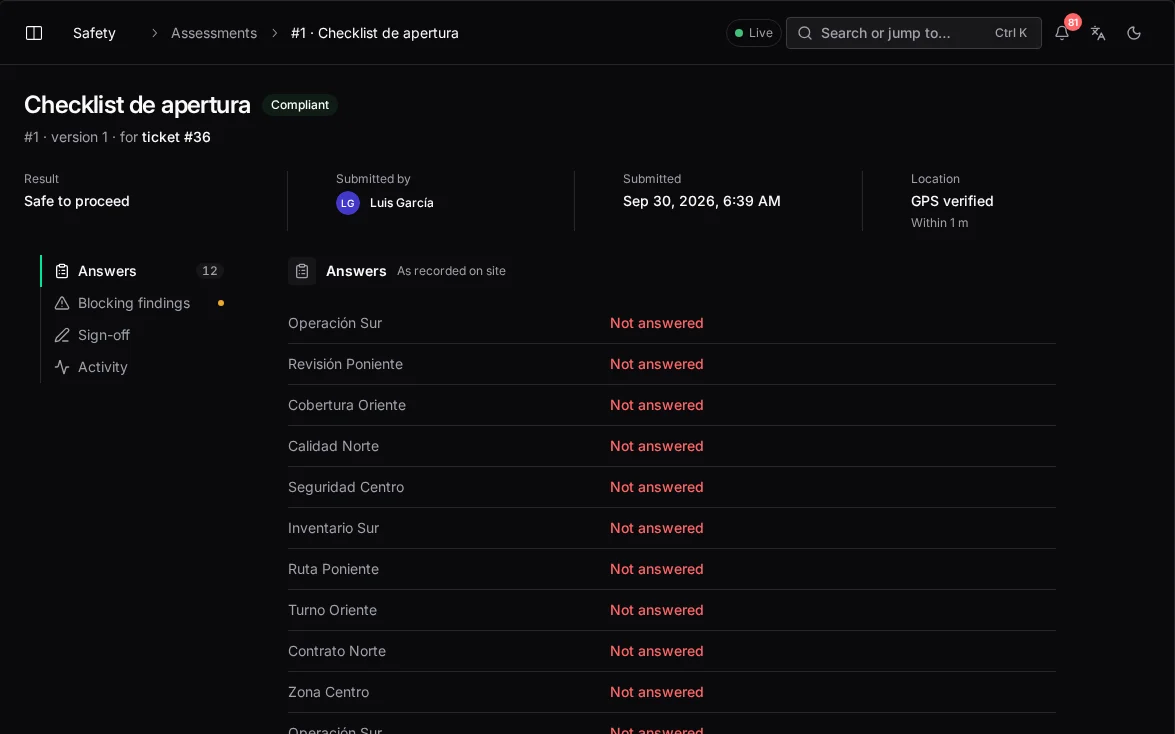Open the language translate icon
The height and width of the screenshot is (734, 1175).
click(1098, 33)
